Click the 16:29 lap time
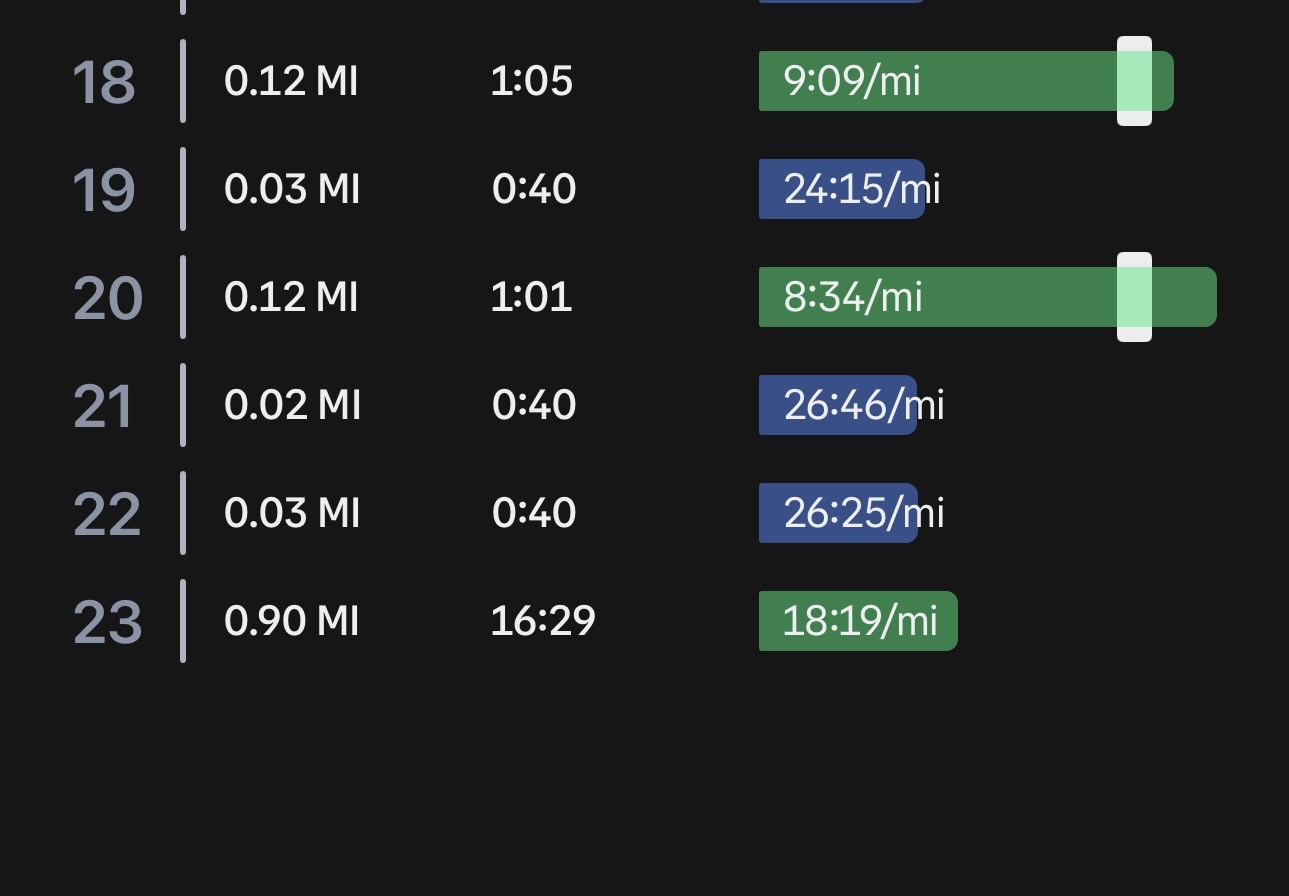The width and height of the screenshot is (1289, 896). pos(542,621)
